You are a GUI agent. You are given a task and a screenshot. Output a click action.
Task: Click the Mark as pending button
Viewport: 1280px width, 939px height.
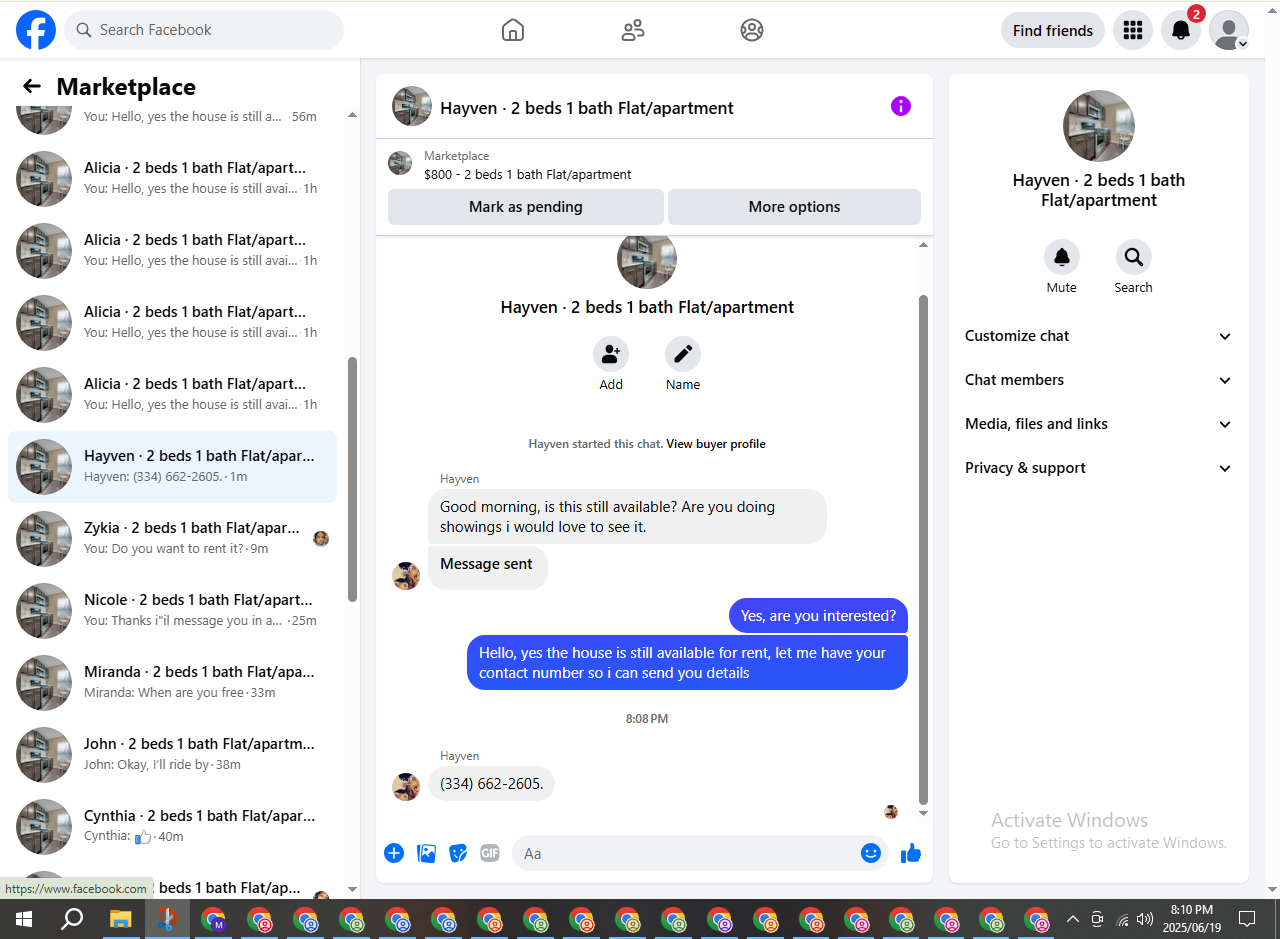click(x=526, y=207)
